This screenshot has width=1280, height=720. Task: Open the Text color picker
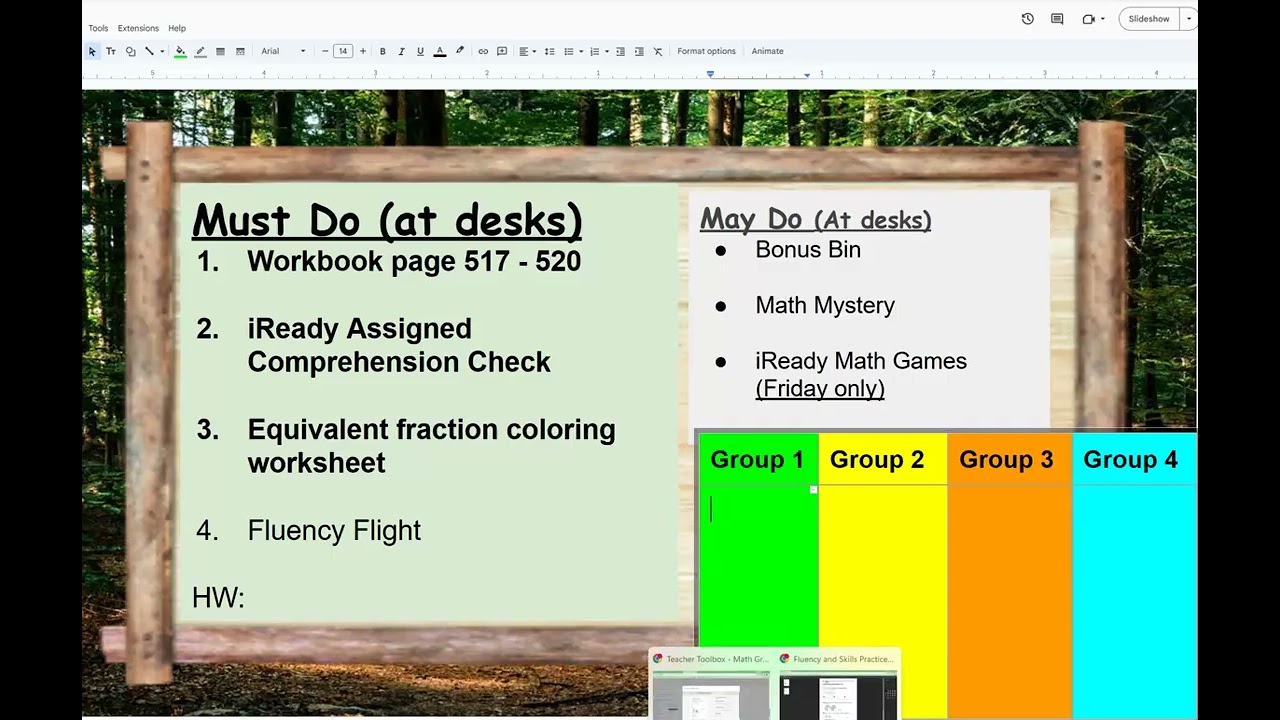439,51
